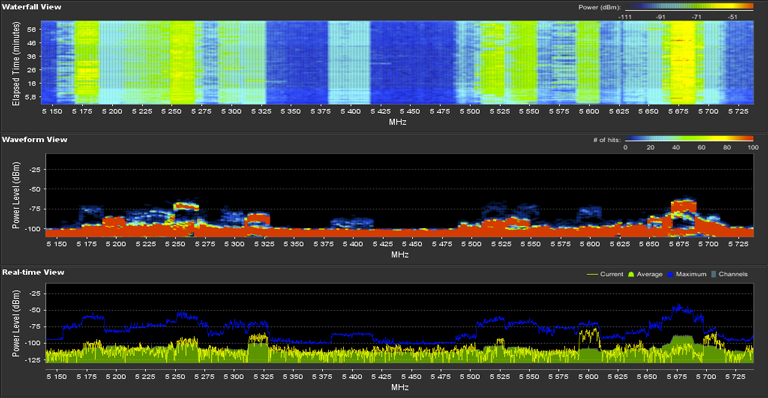
Task: Toggle the Channels legend entry
Action: tap(729, 274)
